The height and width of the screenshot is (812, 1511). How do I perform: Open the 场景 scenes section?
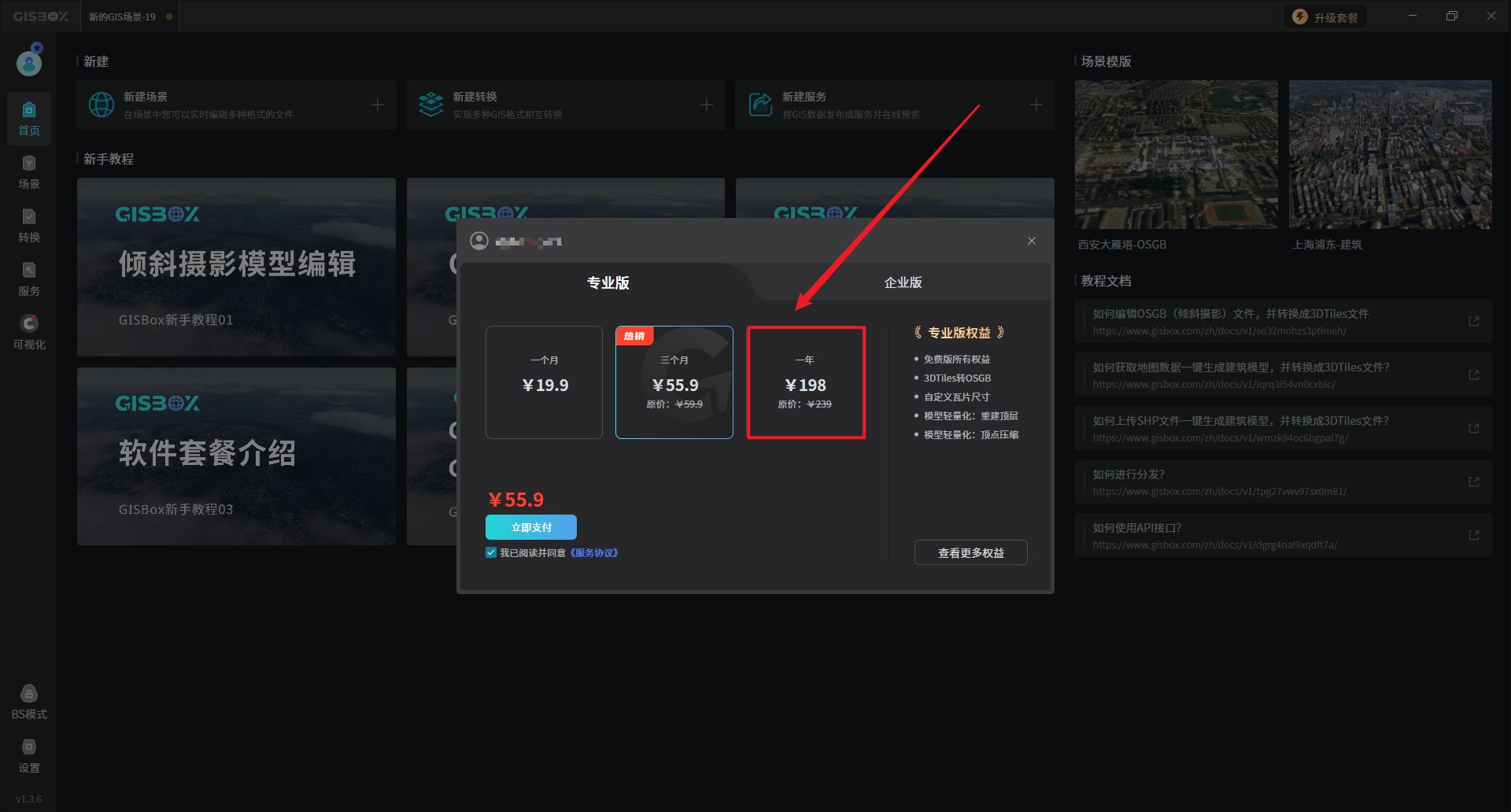(x=29, y=172)
